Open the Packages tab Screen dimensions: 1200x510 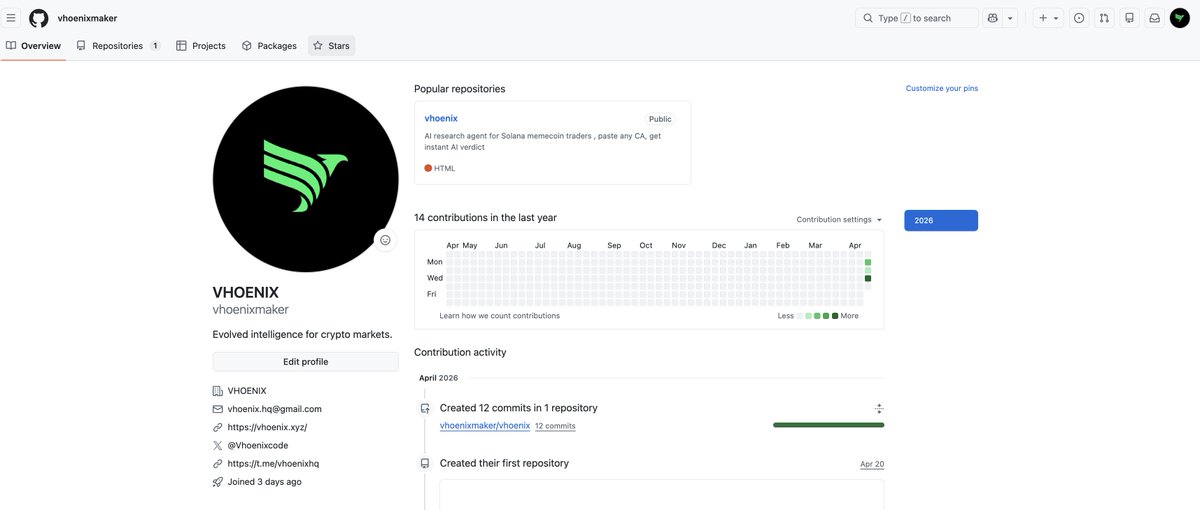pyautogui.click(x=269, y=45)
